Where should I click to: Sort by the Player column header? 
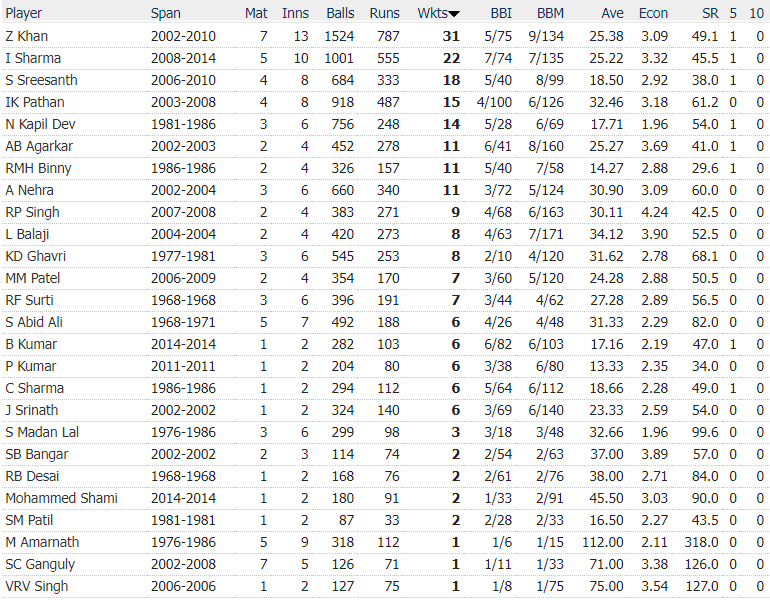[x=24, y=13]
